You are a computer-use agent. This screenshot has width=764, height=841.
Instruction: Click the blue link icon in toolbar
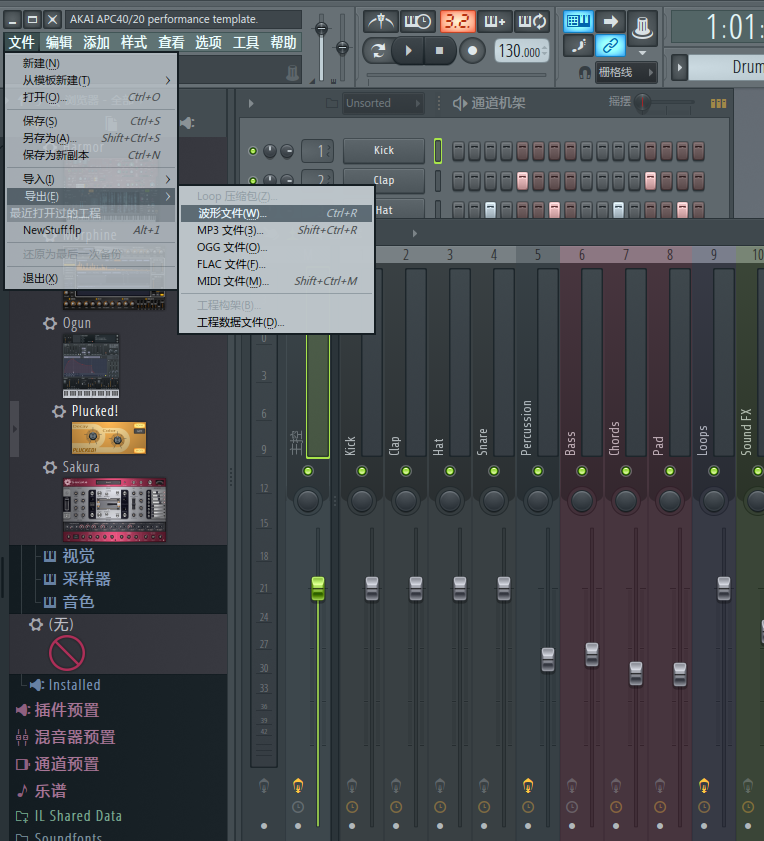(x=610, y=45)
